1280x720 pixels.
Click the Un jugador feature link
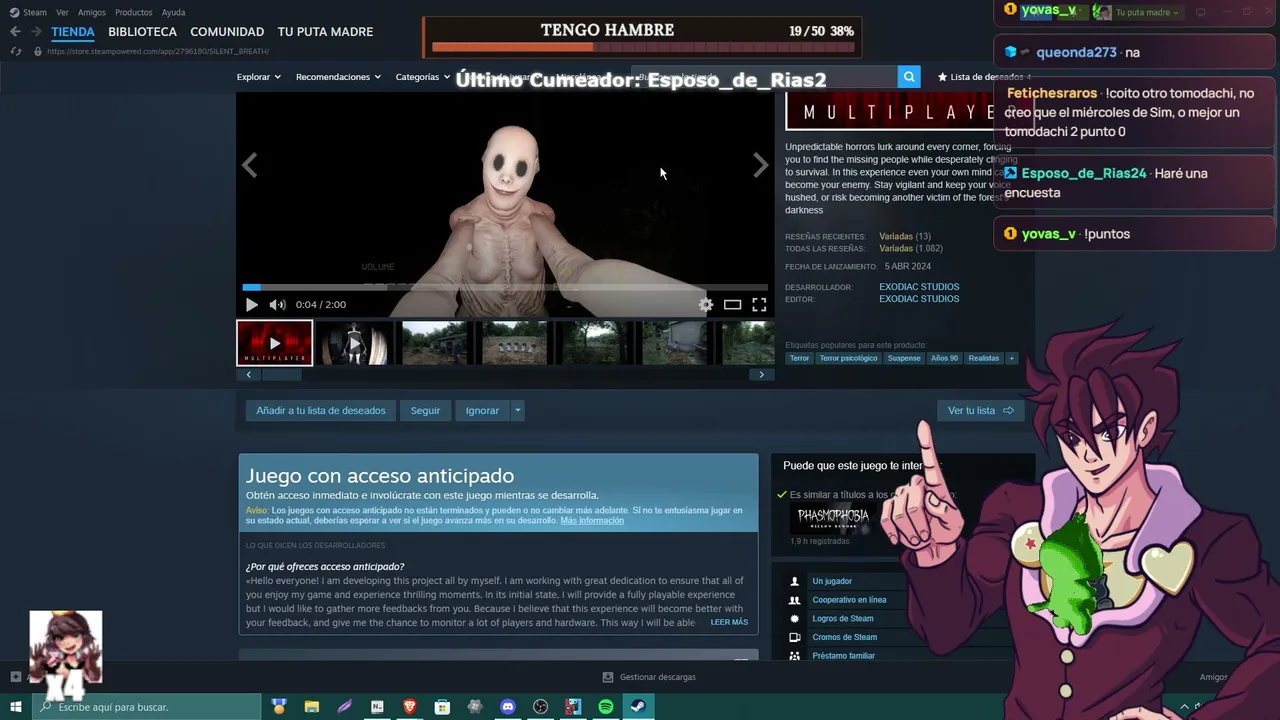[x=832, y=581]
